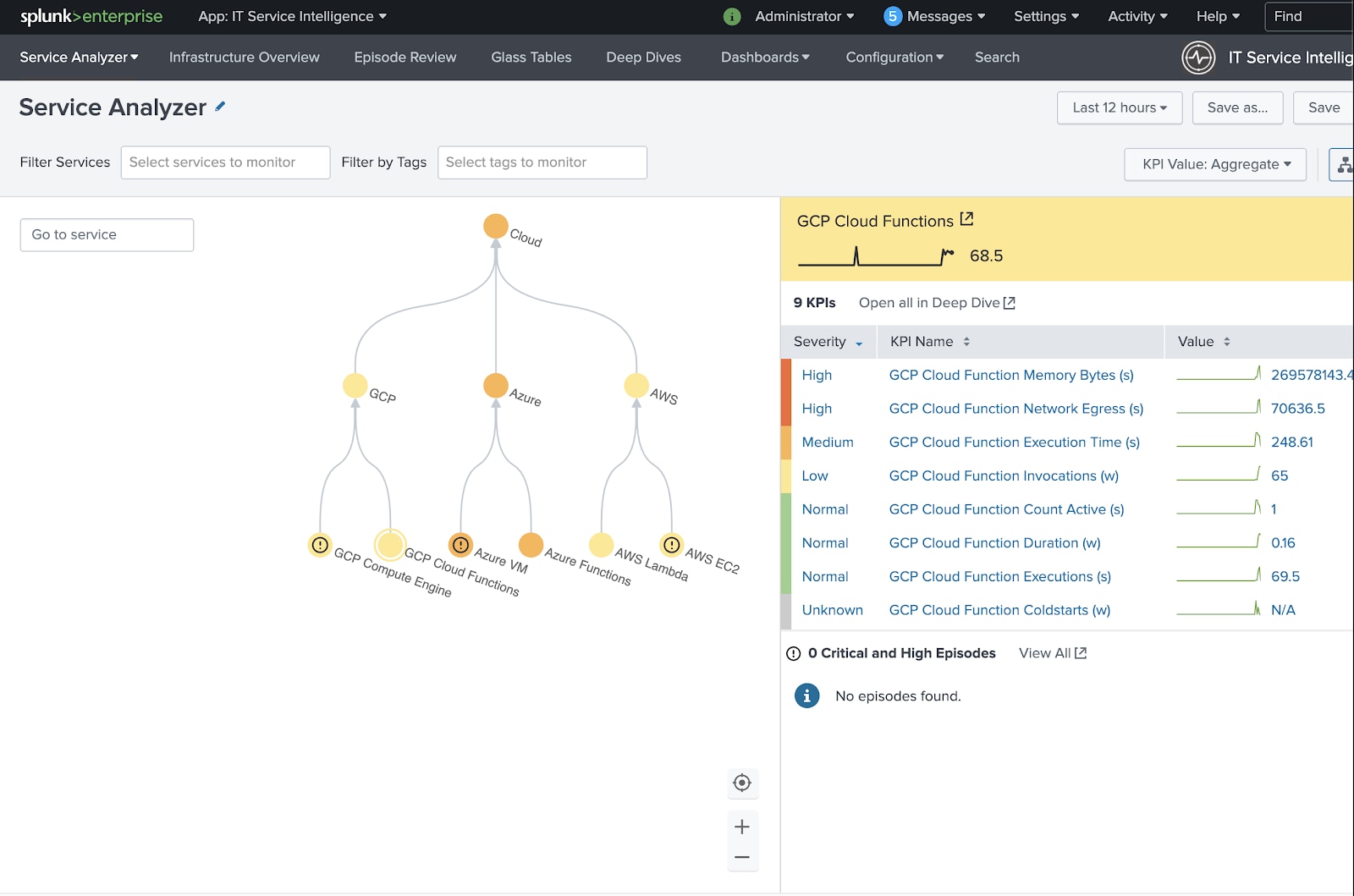The image size is (1354, 896).
Task: Select the Cloud root node
Action: pos(496,226)
